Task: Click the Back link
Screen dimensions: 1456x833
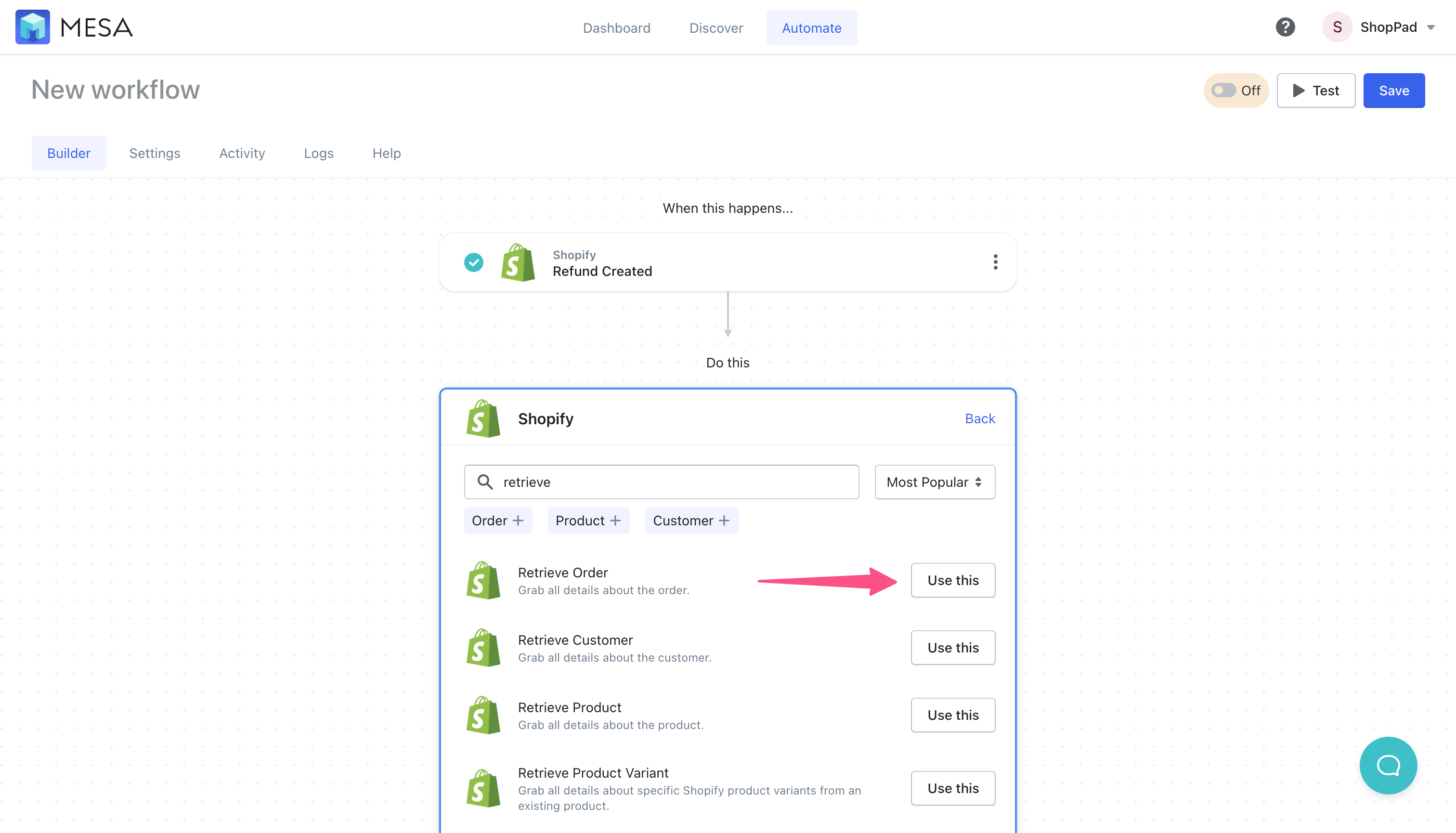Action: pyautogui.click(x=979, y=418)
